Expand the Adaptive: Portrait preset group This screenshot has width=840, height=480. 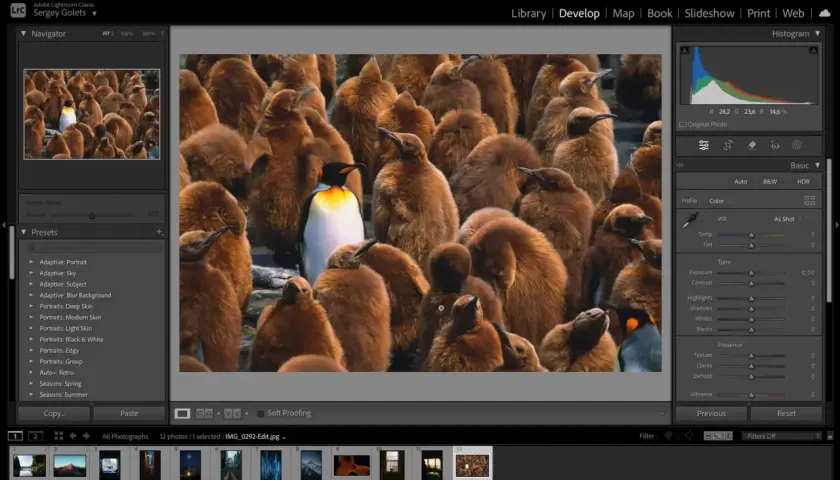[31, 262]
